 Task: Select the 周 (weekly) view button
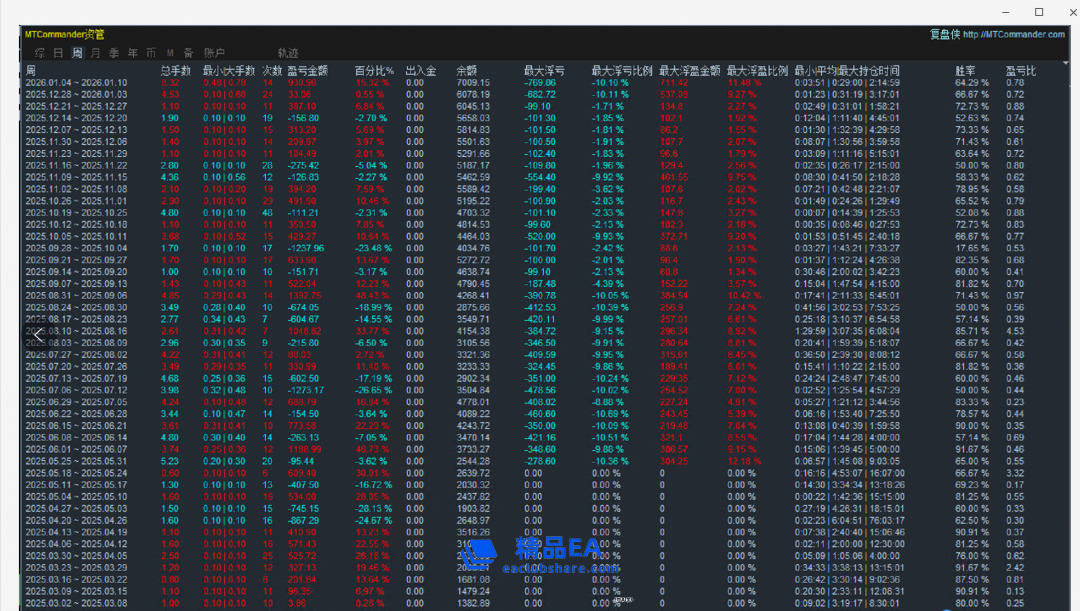77,53
